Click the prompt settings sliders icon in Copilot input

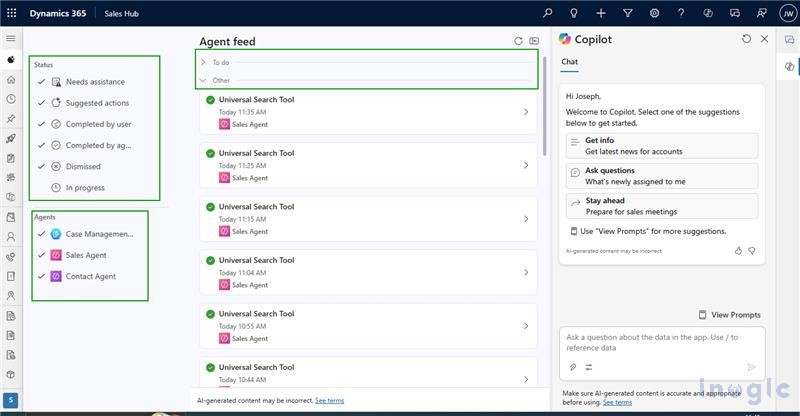[x=589, y=367]
